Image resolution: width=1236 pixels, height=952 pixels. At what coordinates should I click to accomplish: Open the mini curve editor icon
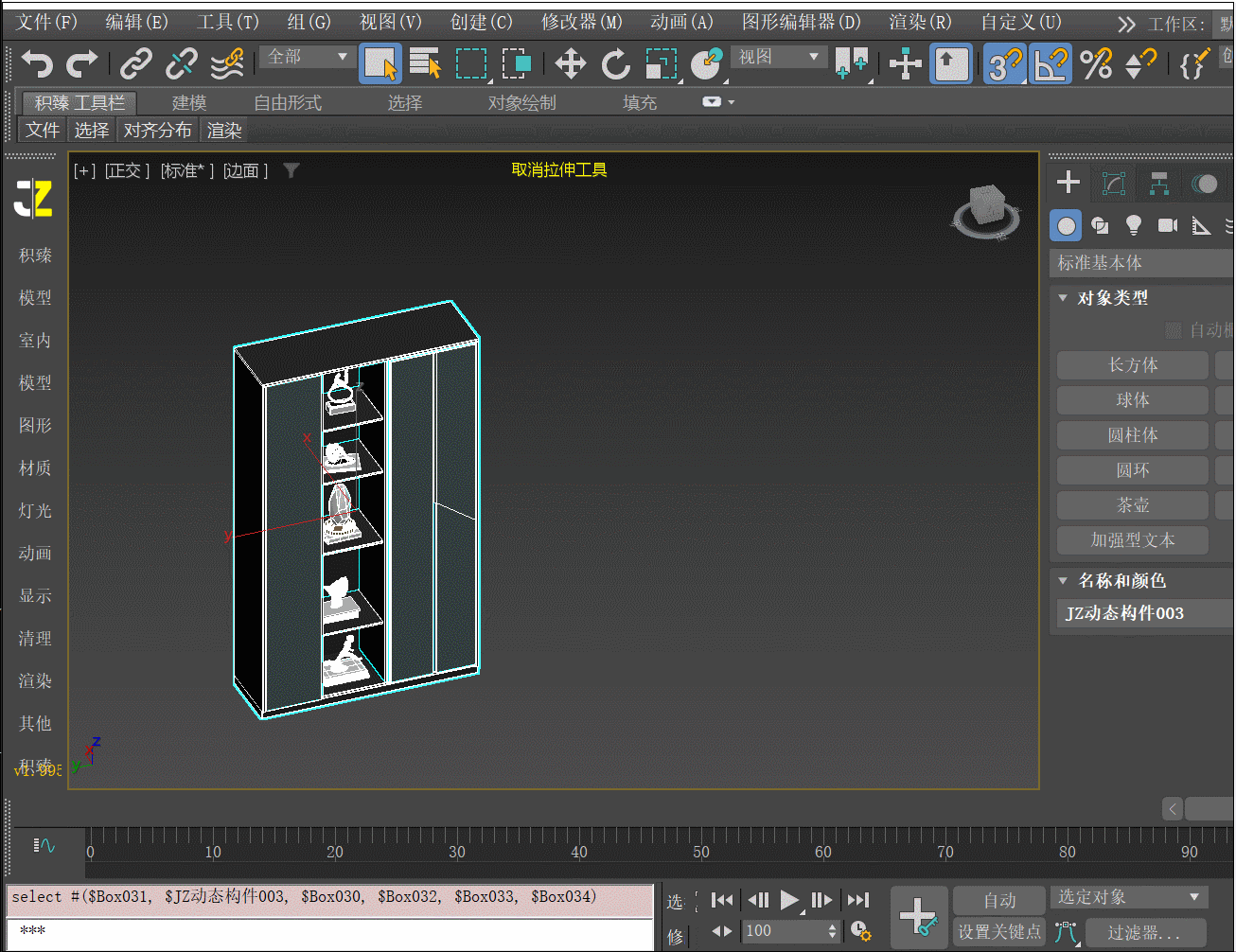coord(44,845)
